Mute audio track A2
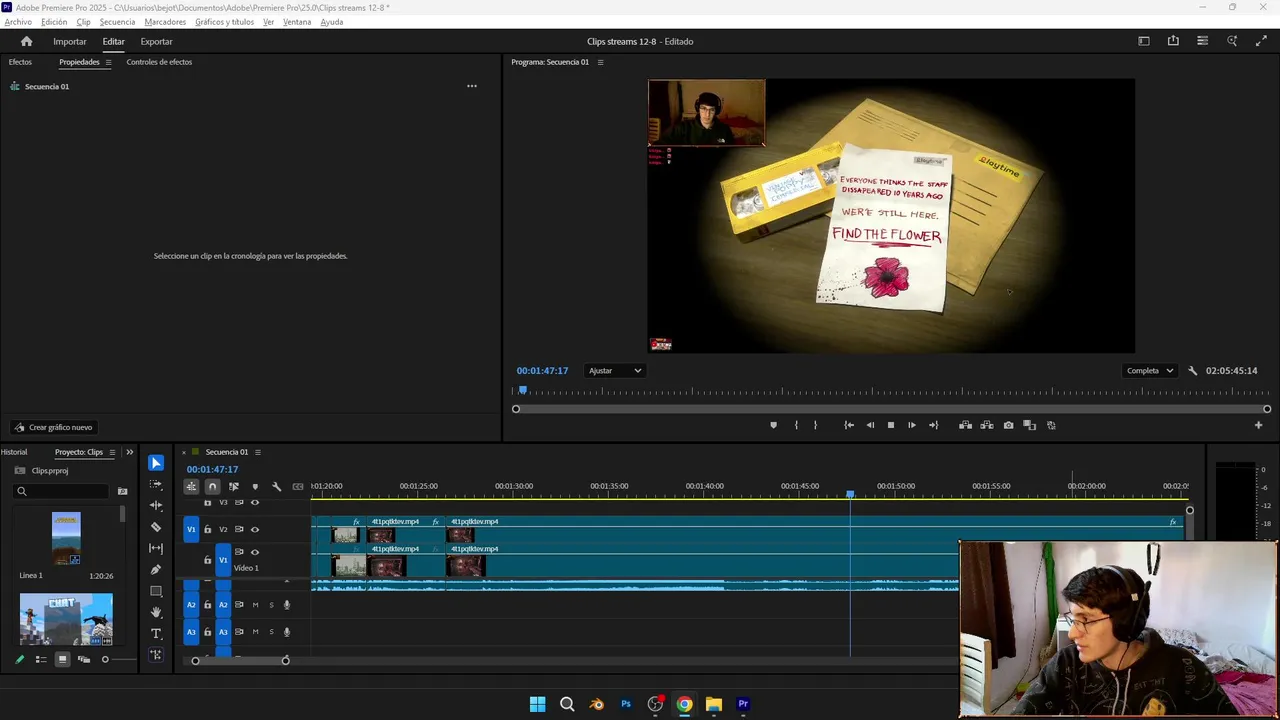 tap(255, 605)
